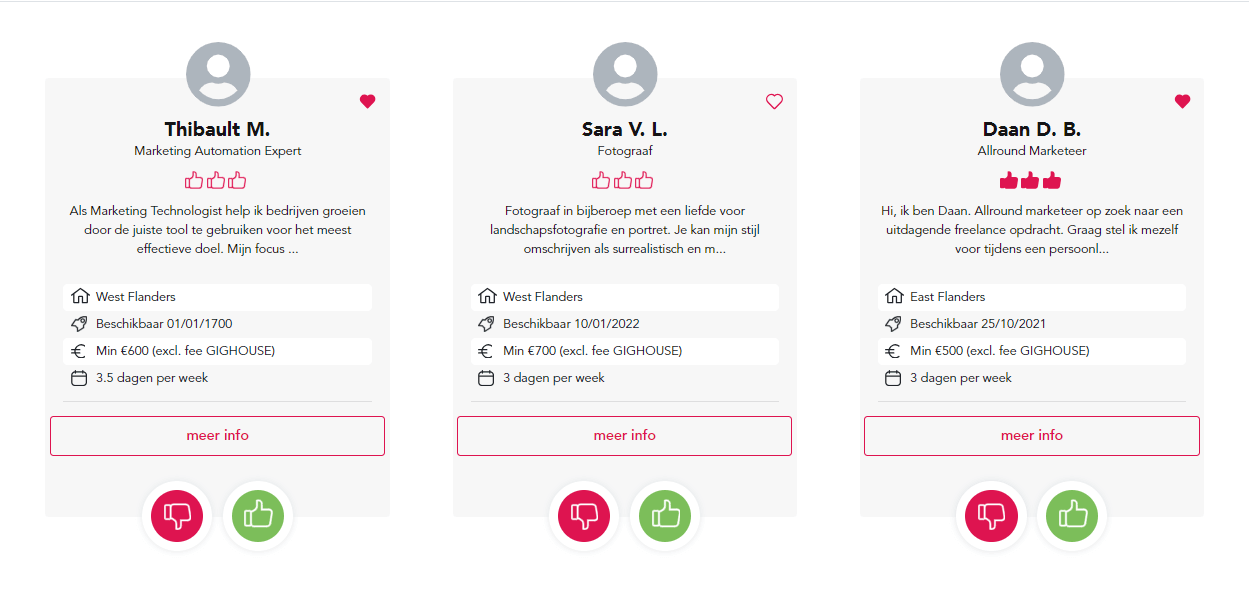
Task: Like Sara V. L. with green thumbs-up
Action: click(x=665, y=516)
